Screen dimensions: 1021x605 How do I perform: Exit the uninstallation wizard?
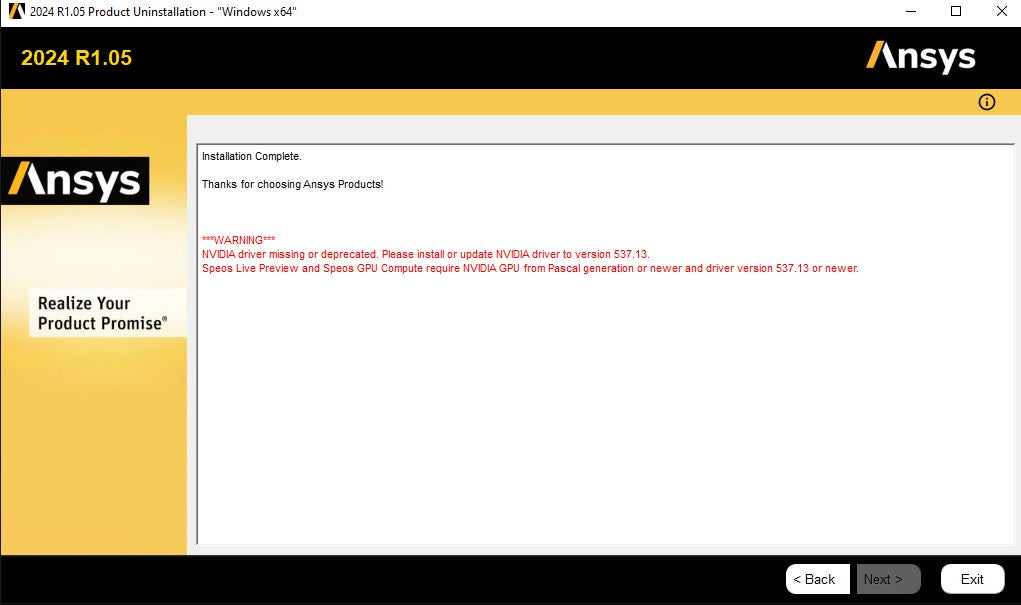tap(972, 579)
